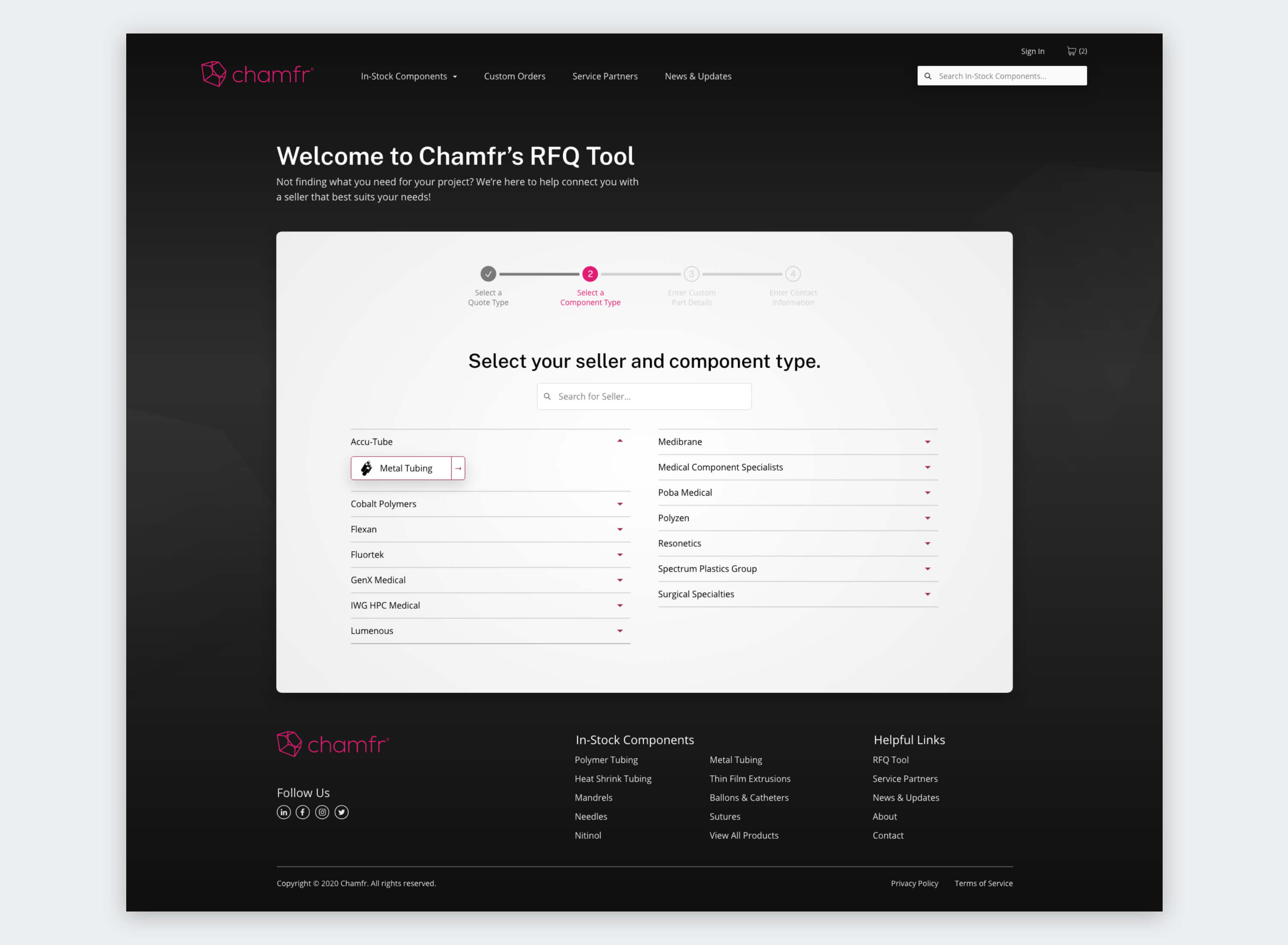Click step 4 circle in progress bar
This screenshot has width=1288, height=945.
coord(793,274)
